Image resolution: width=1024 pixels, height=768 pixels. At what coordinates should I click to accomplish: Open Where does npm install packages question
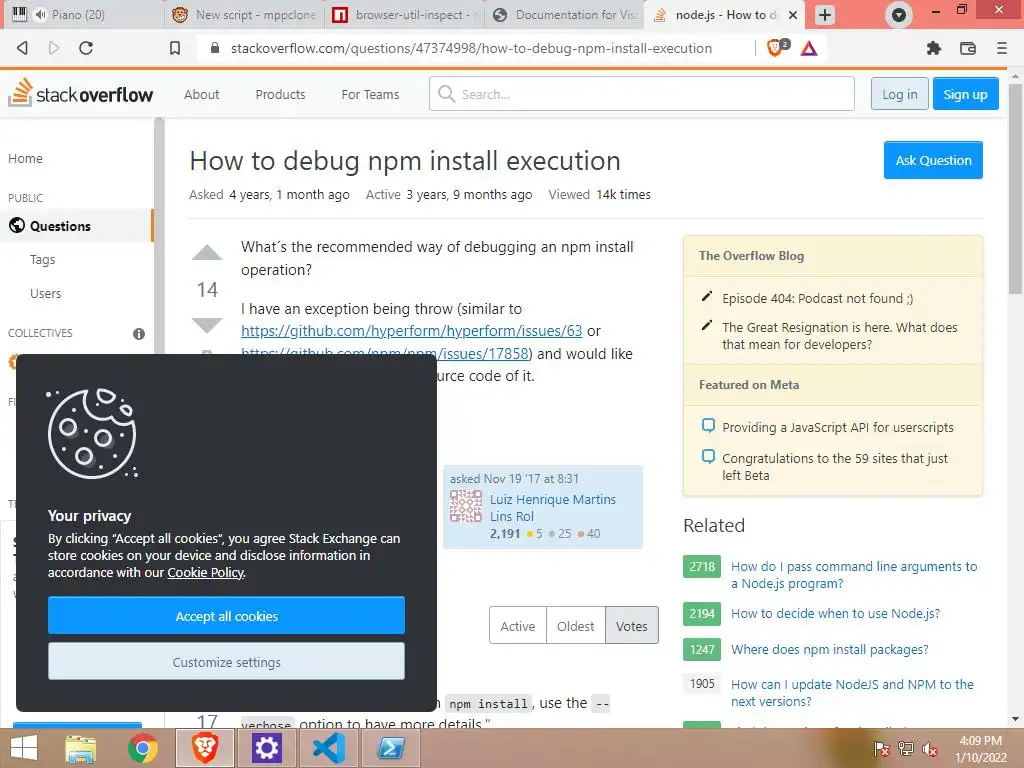click(x=829, y=649)
